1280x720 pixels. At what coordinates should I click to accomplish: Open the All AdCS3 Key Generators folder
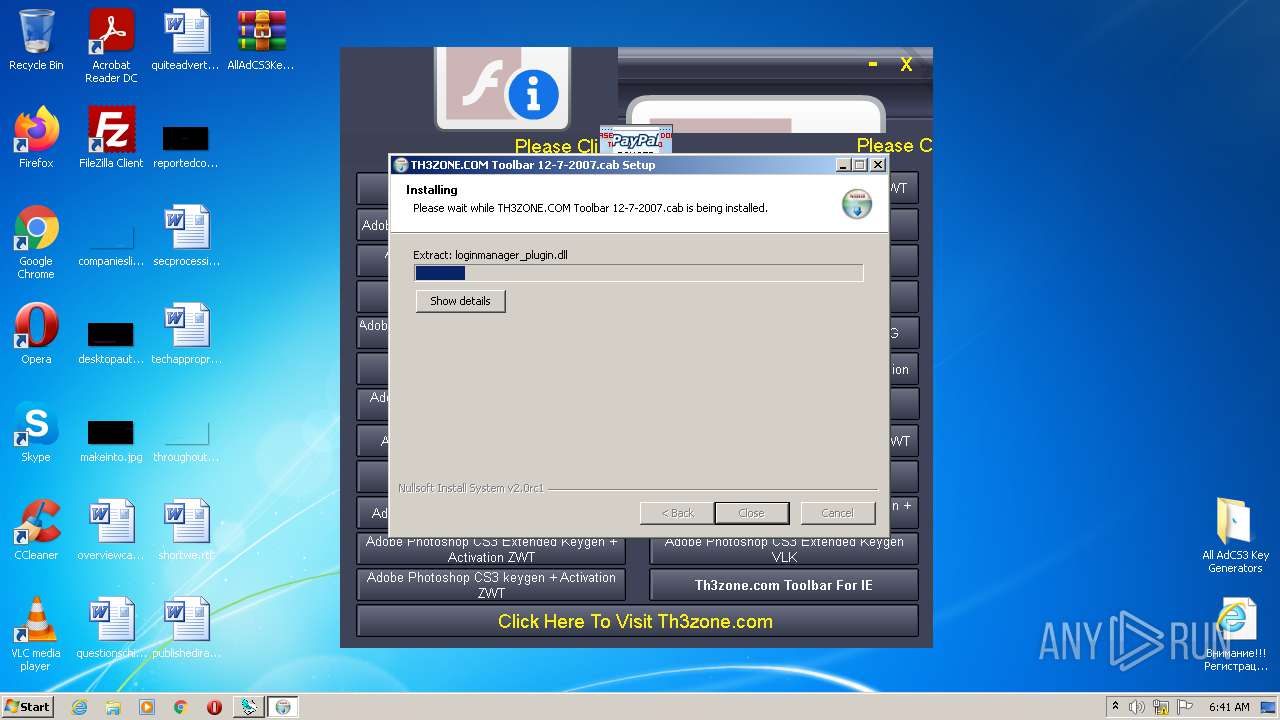tap(1235, 535)
